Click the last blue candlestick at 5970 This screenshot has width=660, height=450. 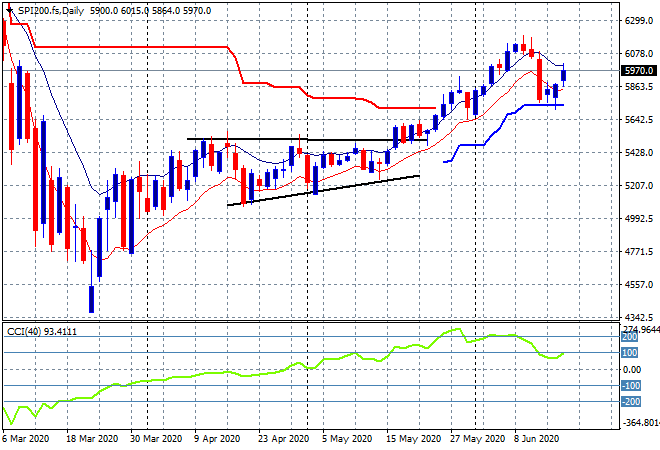tap(563, 75)
